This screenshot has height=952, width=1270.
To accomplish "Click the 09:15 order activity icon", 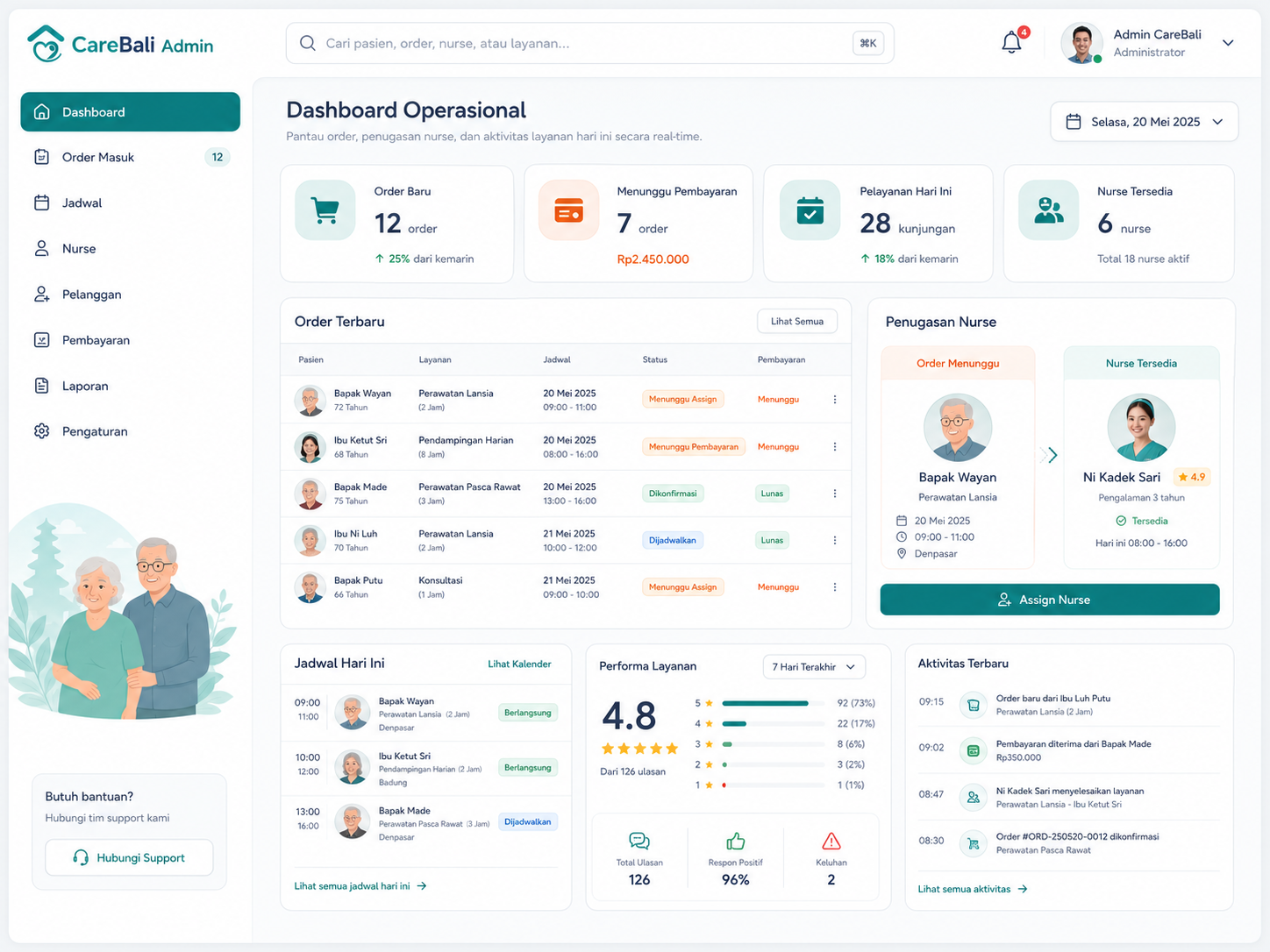I will 973,705.
